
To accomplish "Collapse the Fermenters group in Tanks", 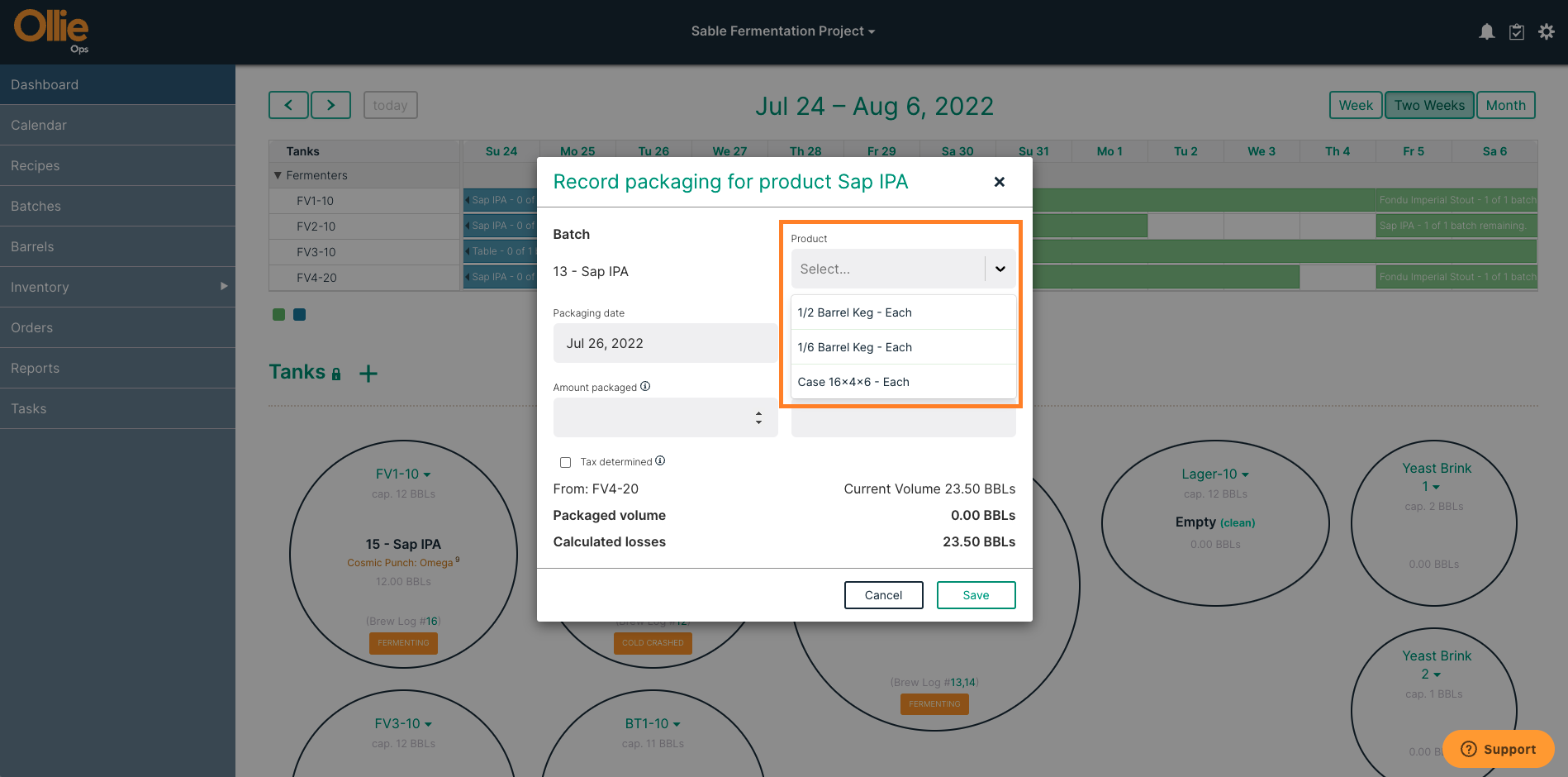I will [278, 175].
